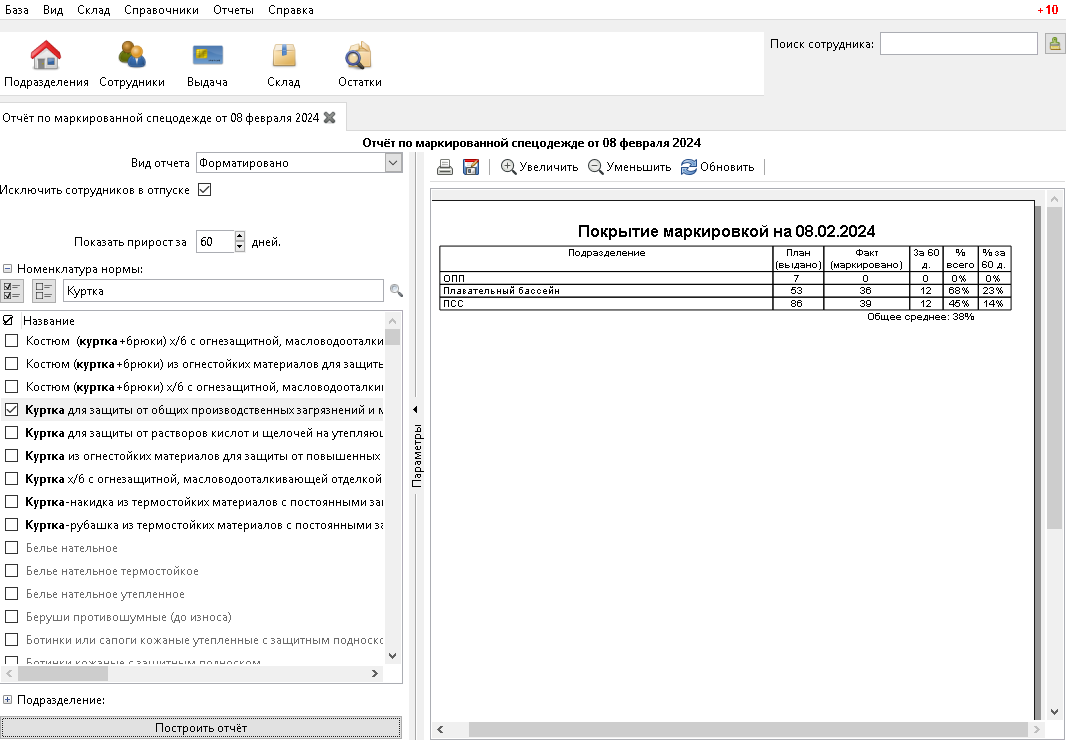Click Общее среднее: 38% text

click(921, 317)
